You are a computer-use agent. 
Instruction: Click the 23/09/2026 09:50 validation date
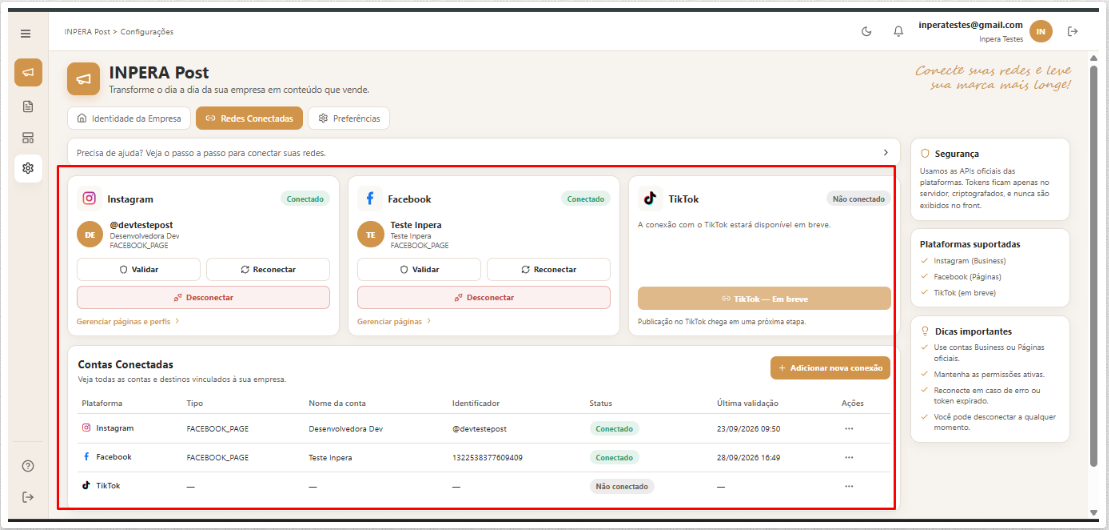tap(748, 429)
